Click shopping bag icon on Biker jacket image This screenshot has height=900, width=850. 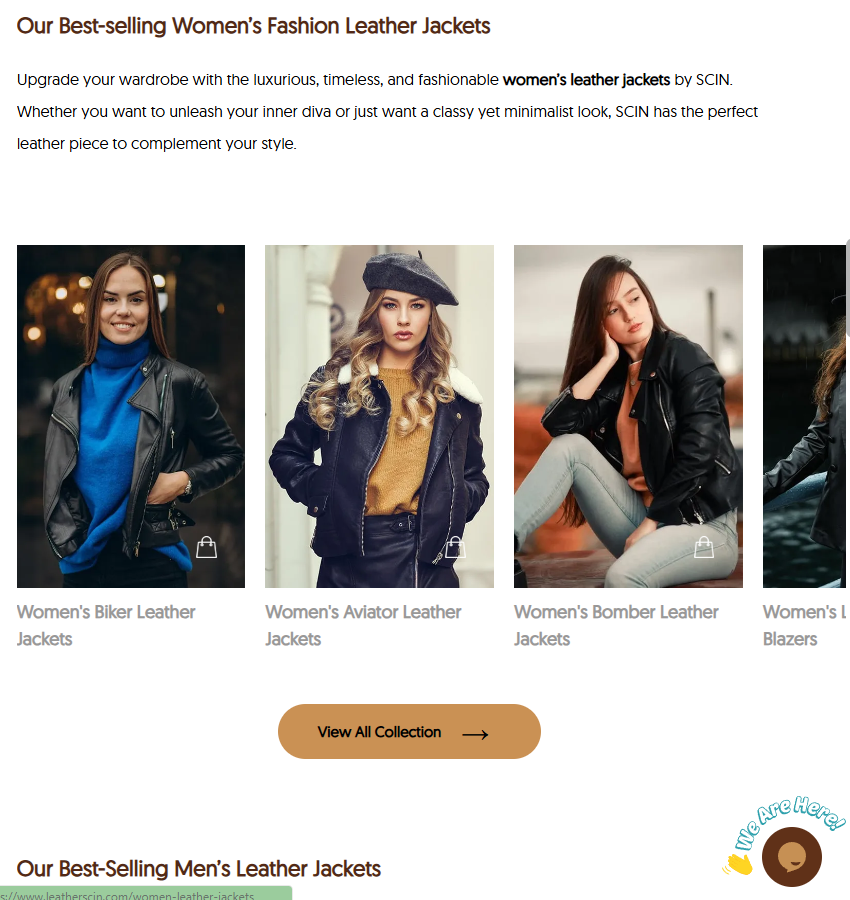[206, 547]
